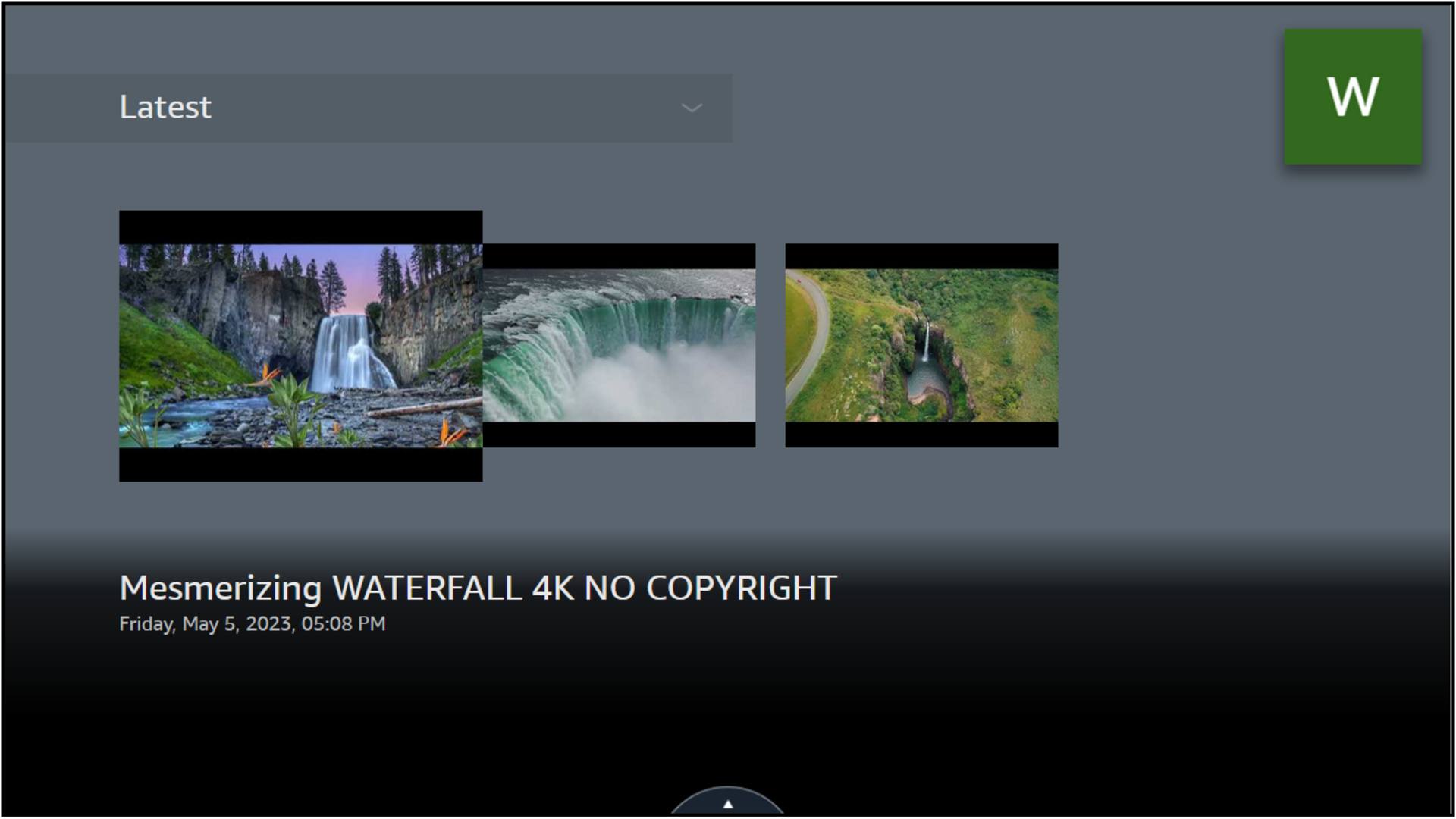Select the highlighted forest waterfall thumbnail
The width and height of the screenshot is (1456, 819).
[301, 345]
